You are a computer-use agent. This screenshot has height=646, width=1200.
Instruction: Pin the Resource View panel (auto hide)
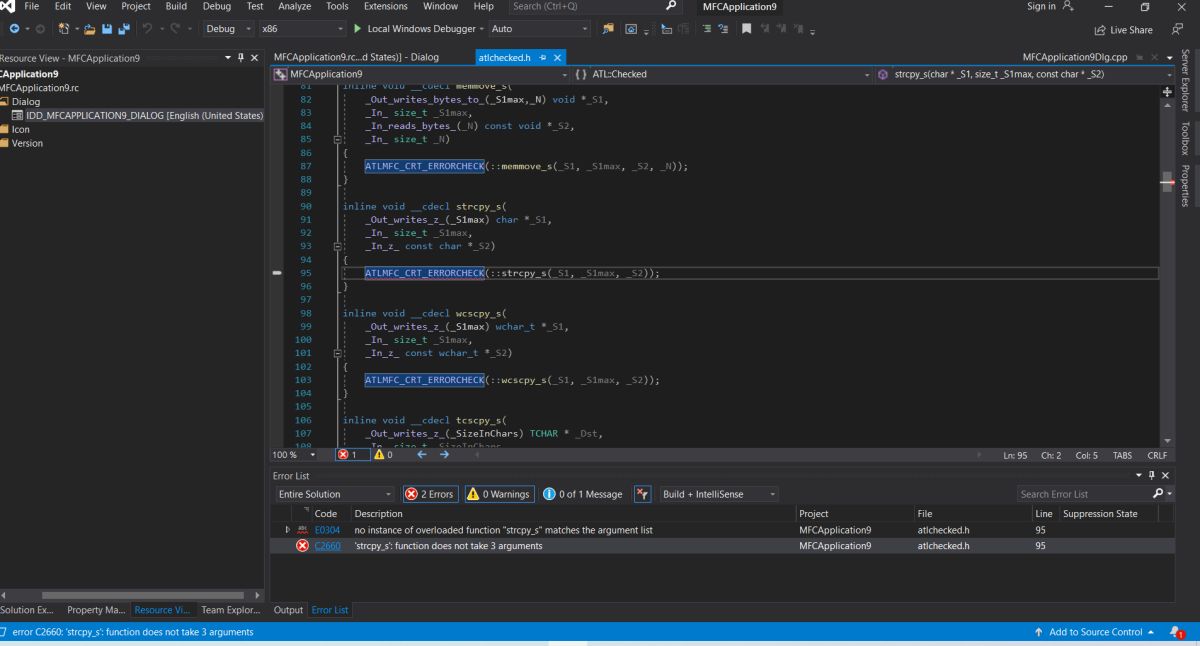(241, 58)
